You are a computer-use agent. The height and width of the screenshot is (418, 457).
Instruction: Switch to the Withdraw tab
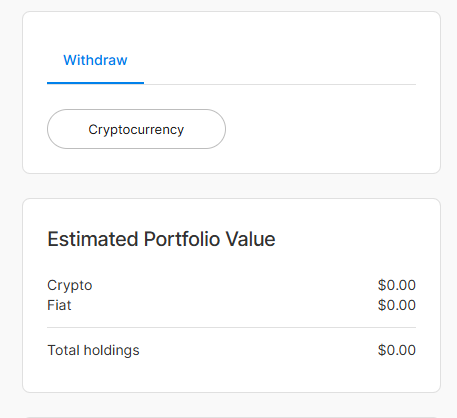pos(95,60)
